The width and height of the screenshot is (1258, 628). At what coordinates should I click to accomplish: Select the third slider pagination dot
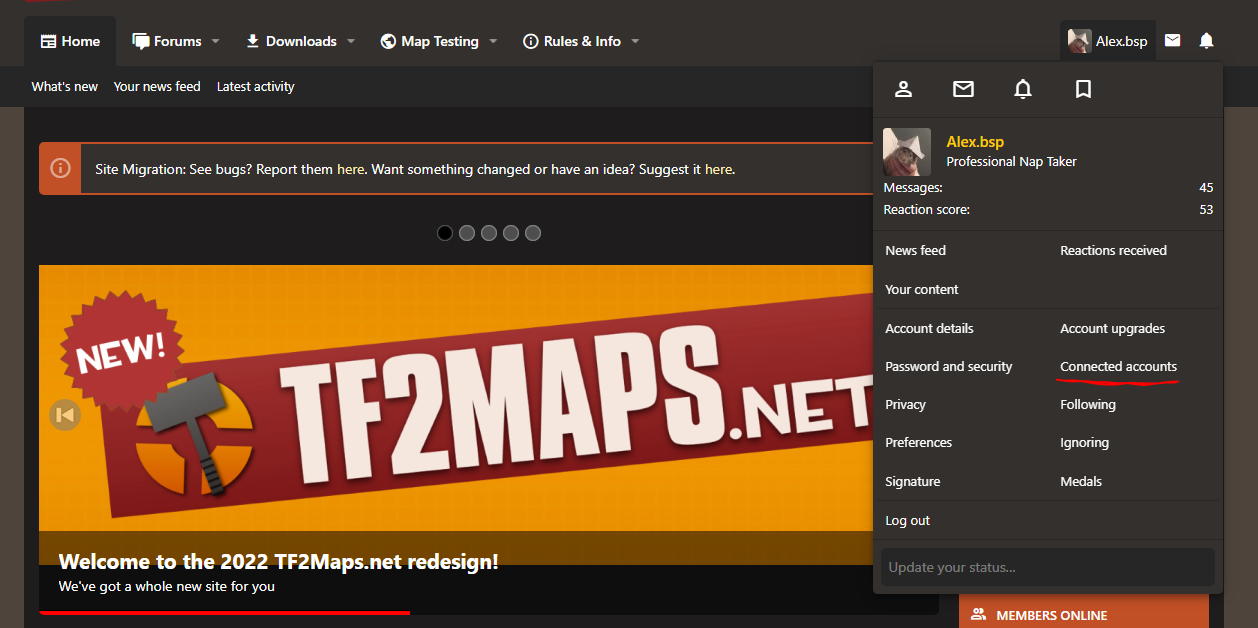[489, 233]
